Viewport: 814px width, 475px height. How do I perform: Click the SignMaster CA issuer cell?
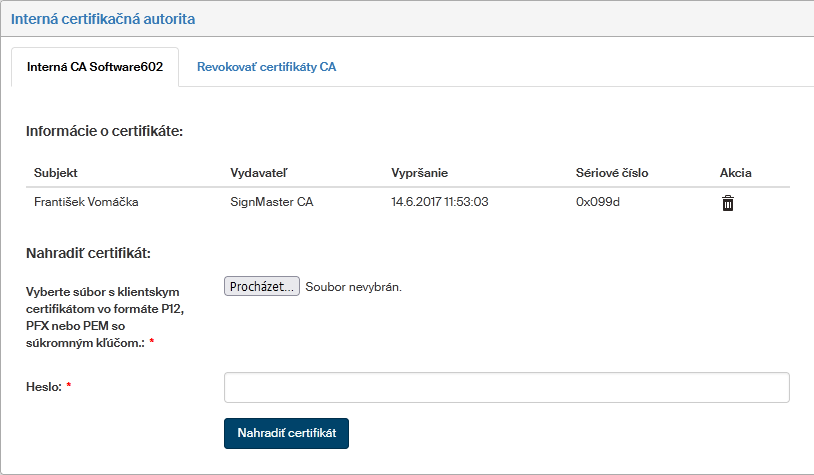coord(272,202)
